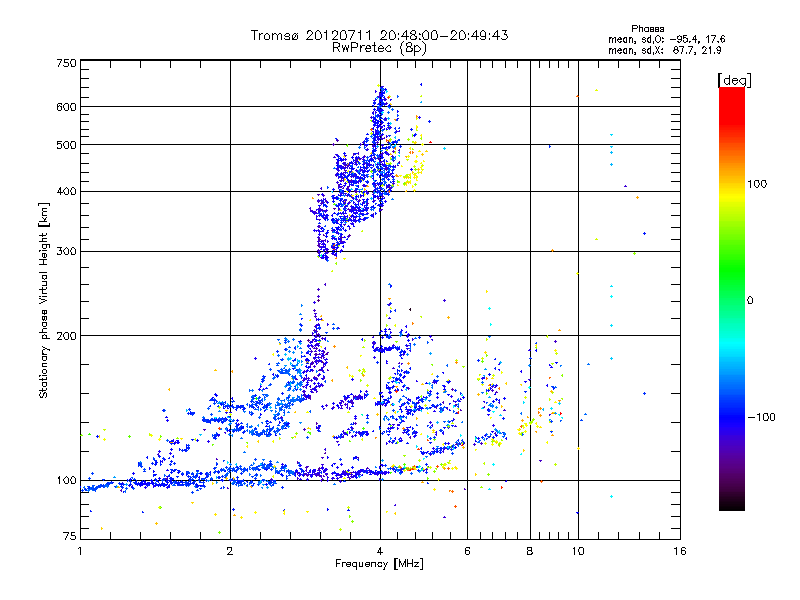
Task: Click the "mean, sd,O: -95.4, 17.6" line
Action: tap(666, 40)
